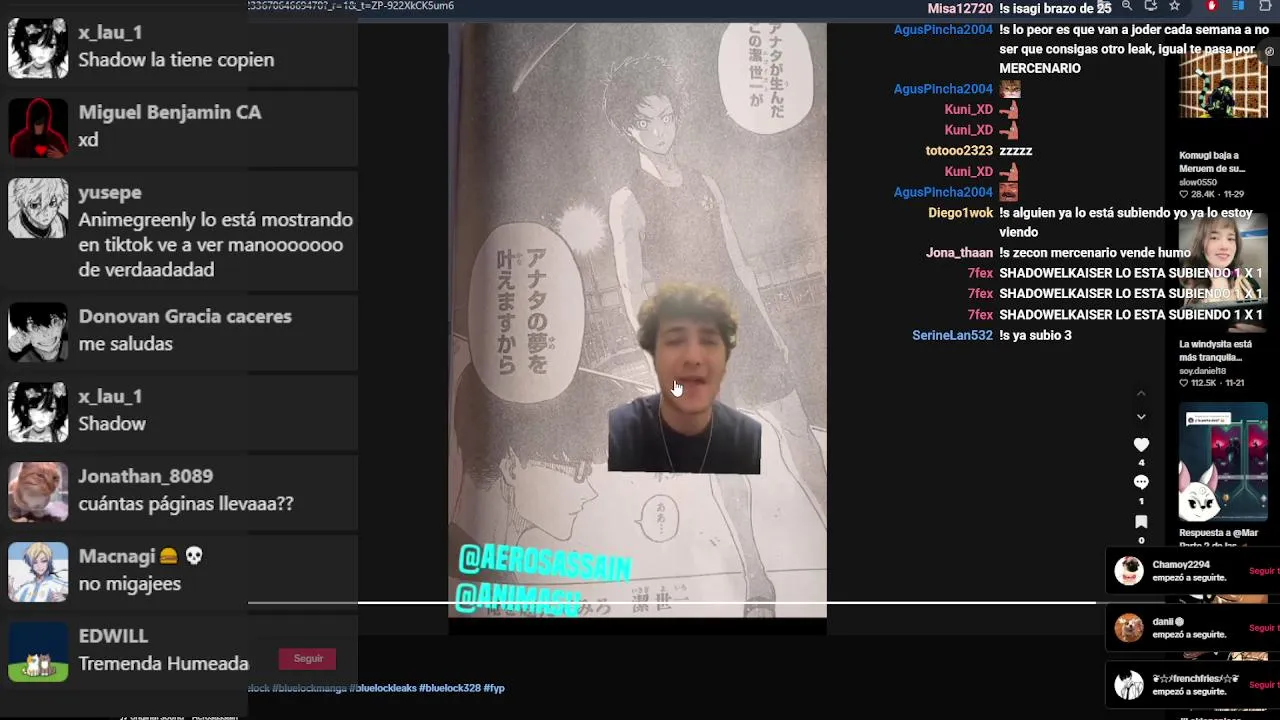Click the username 'Miguel Benjamin CA'
Viewport: 1280px width, 720px height.
pos(170,112)
